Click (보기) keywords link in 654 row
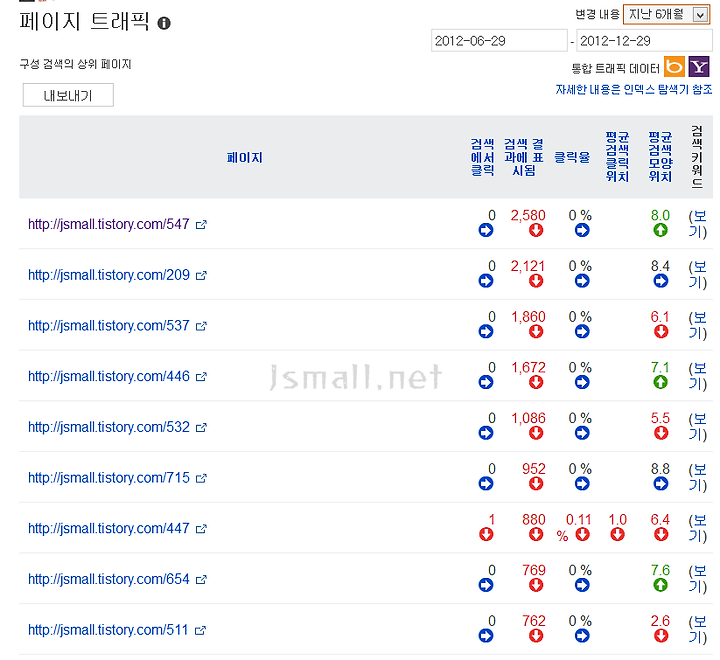 point(698,579)
